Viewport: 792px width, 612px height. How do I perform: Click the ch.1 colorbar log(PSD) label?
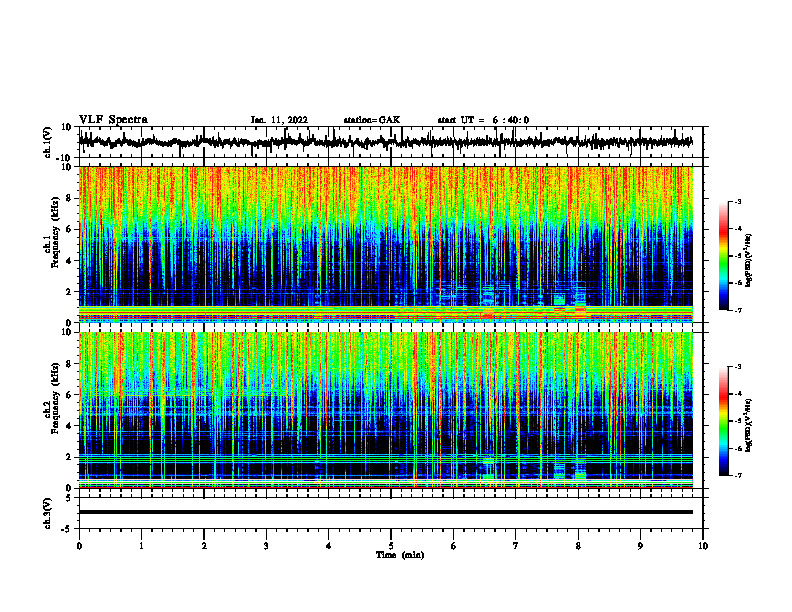[749, 260]
